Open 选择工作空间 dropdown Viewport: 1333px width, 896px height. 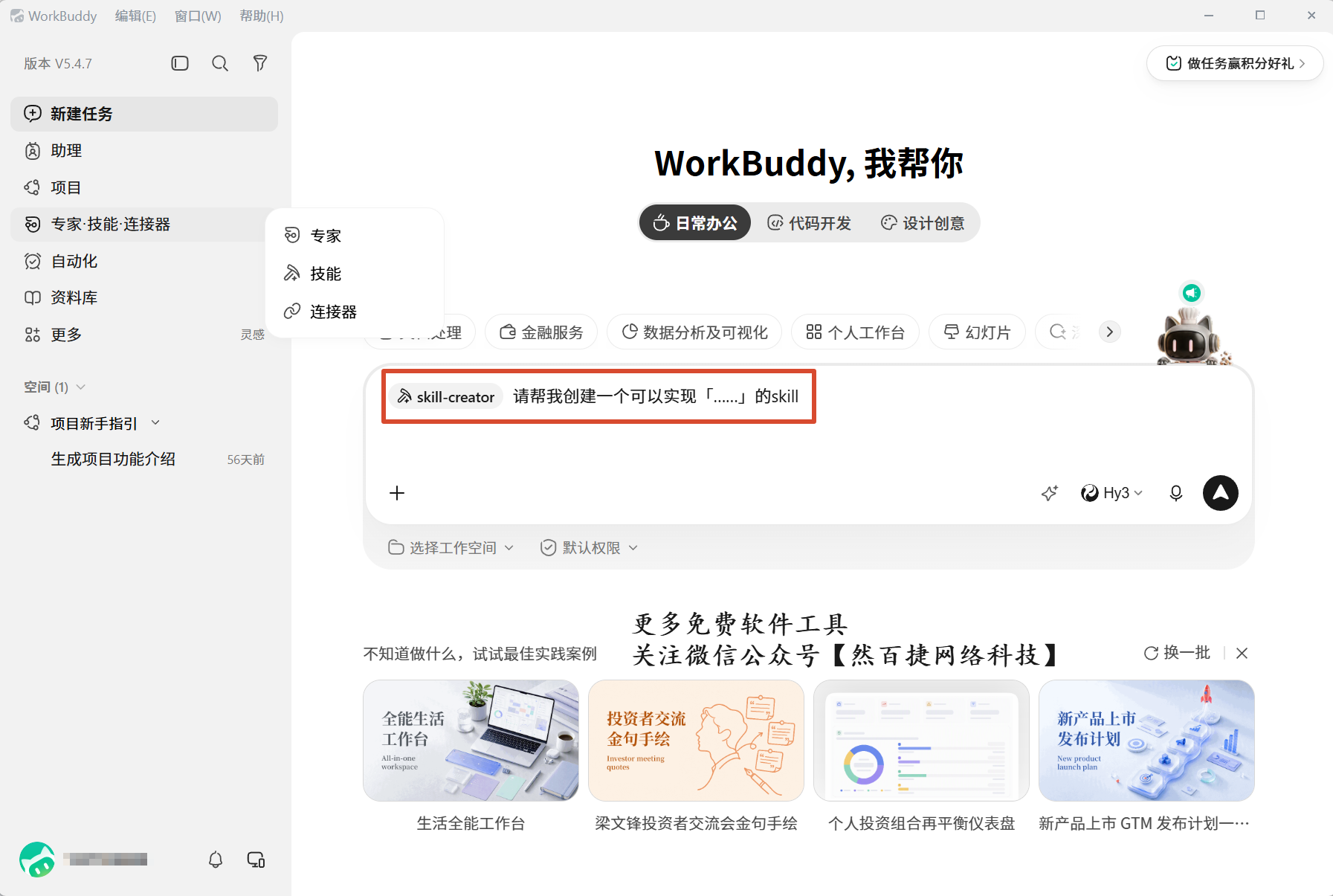click(451, 548)
